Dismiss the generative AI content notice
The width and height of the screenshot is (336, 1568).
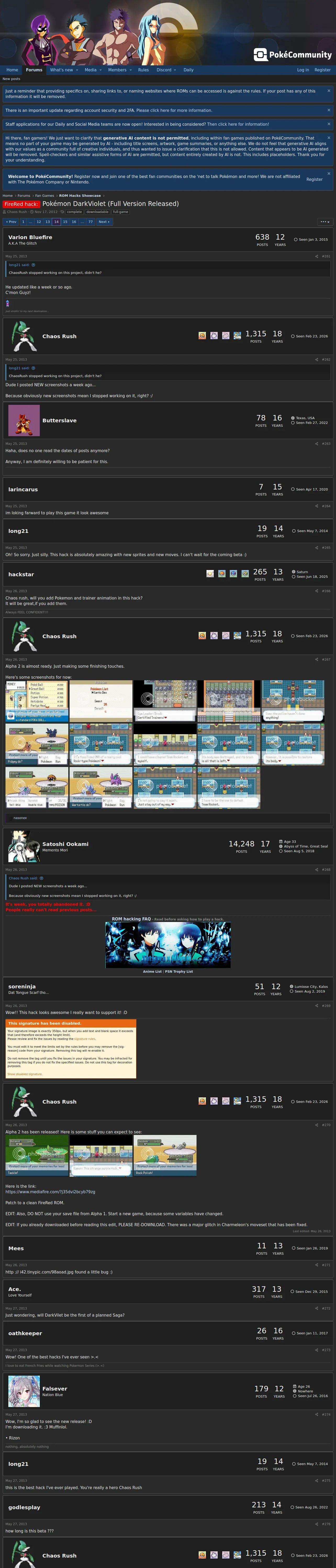(x=329, y=137)
